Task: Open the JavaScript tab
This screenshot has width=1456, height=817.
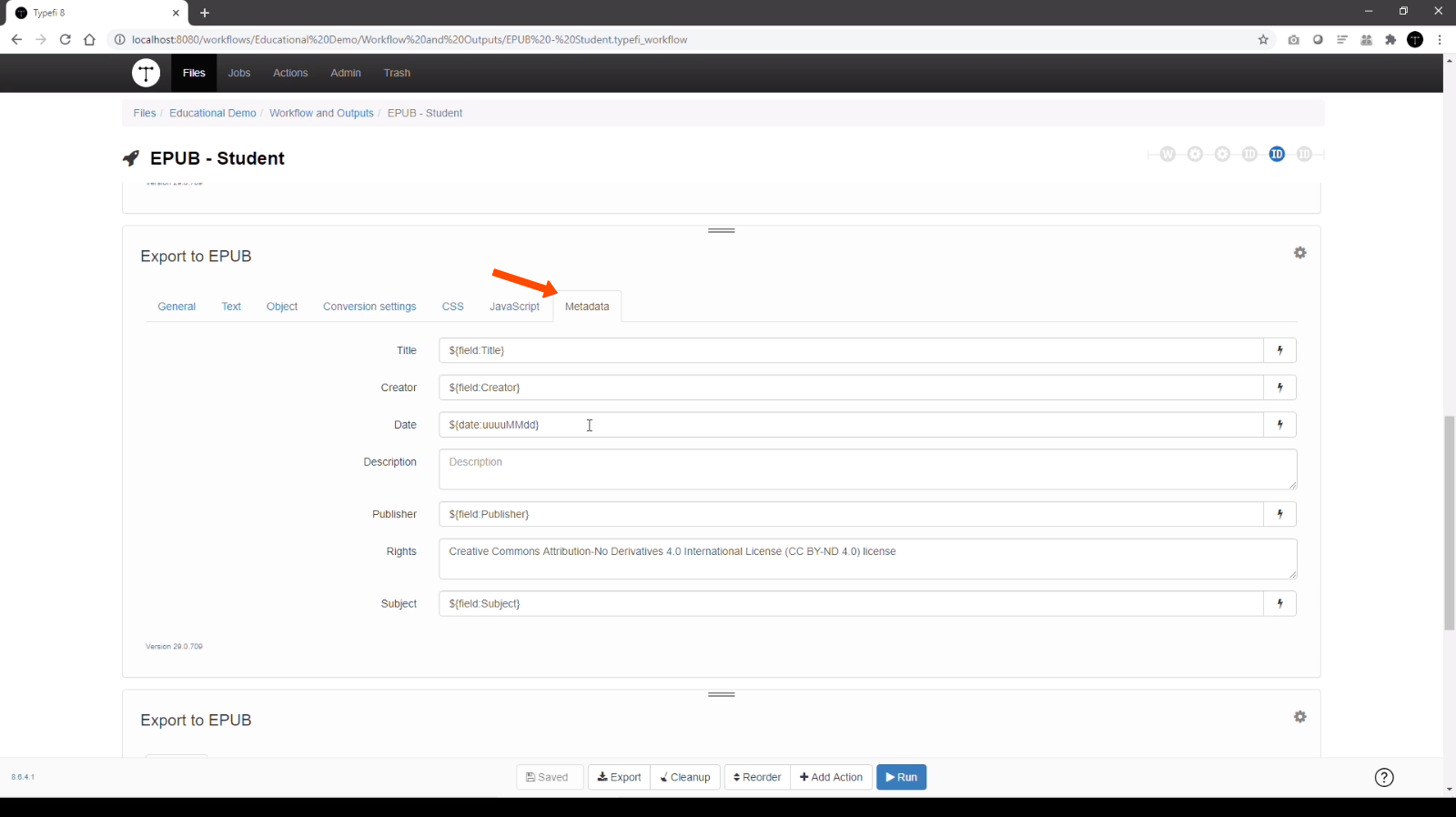Action: coord(514,307)
